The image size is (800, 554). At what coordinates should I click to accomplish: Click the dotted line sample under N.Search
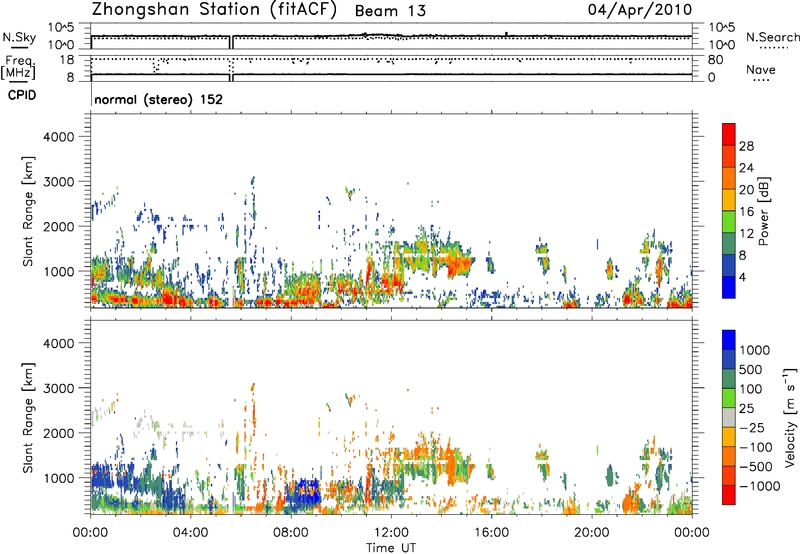pos(773,48)
